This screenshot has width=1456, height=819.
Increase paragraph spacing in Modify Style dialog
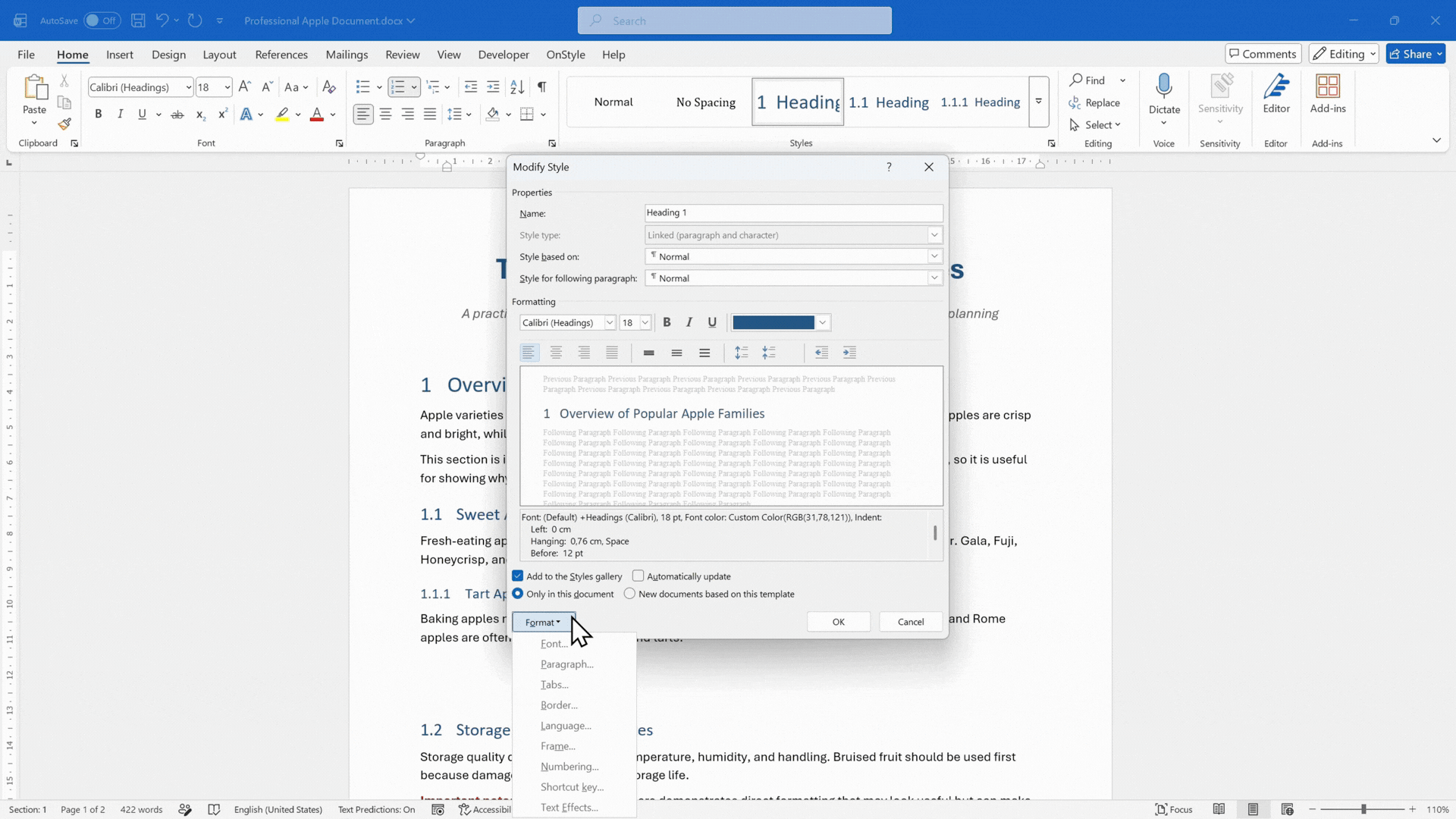pos(741,353)
